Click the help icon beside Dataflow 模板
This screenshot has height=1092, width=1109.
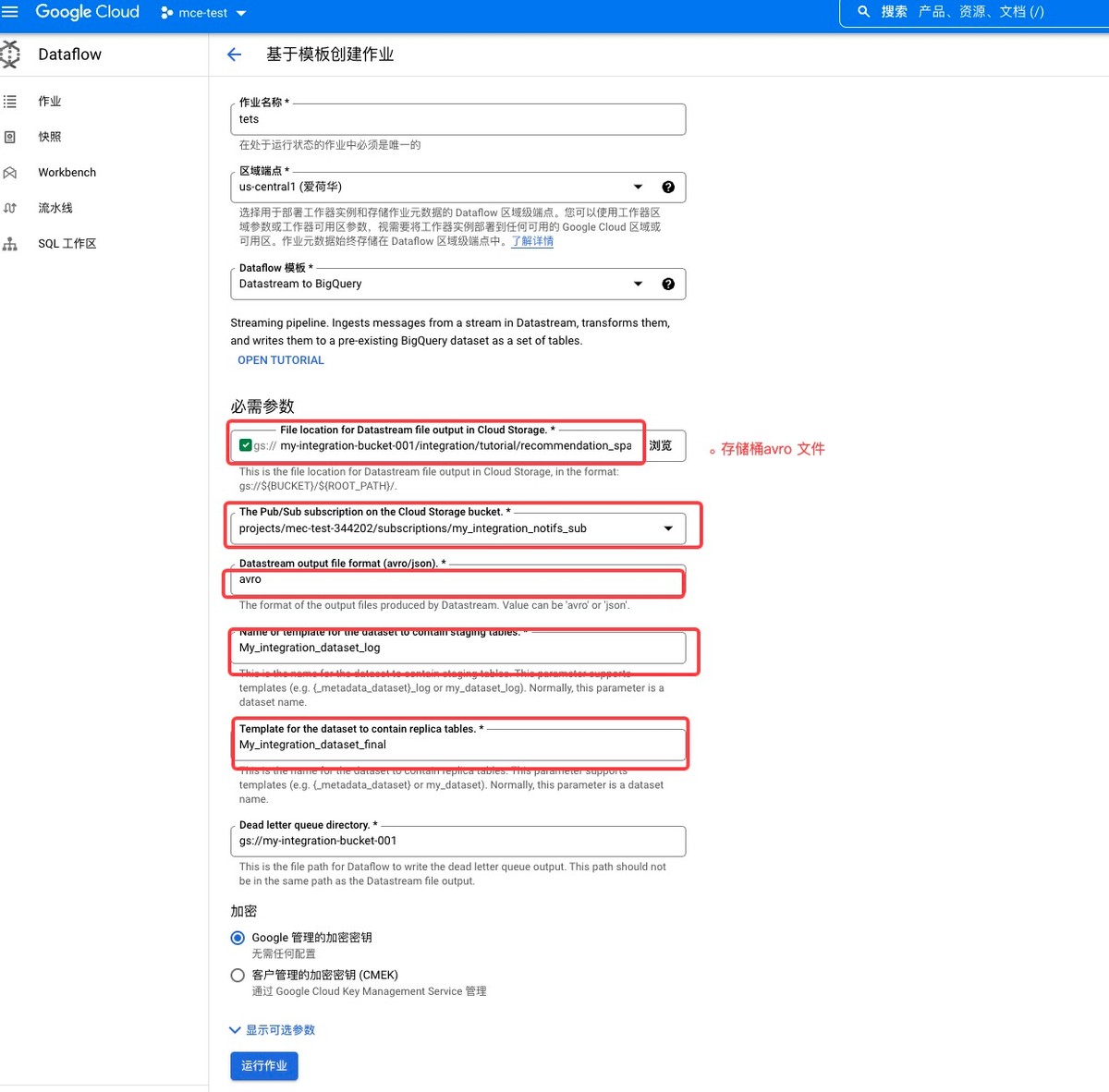pyautogui.click(x=668, y=284)
